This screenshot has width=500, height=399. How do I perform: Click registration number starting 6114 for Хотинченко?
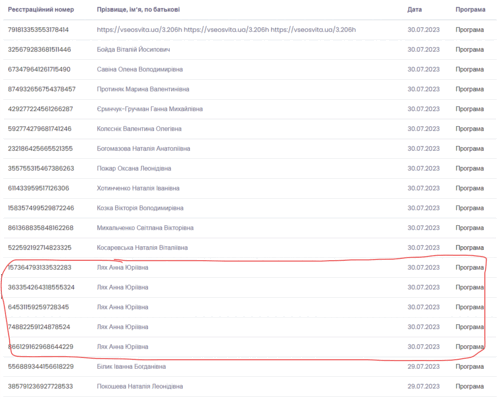pos(38,188)
